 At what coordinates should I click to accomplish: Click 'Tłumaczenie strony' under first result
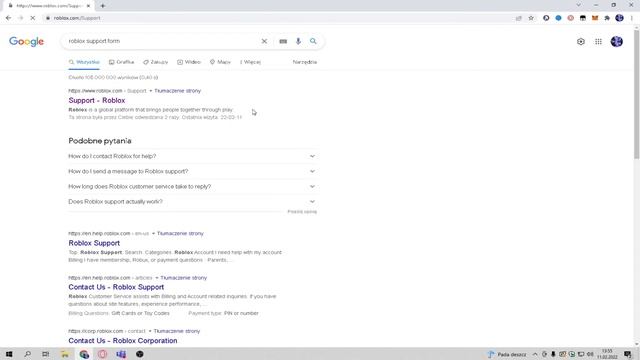pyautogui.click(x=178, y=91)
